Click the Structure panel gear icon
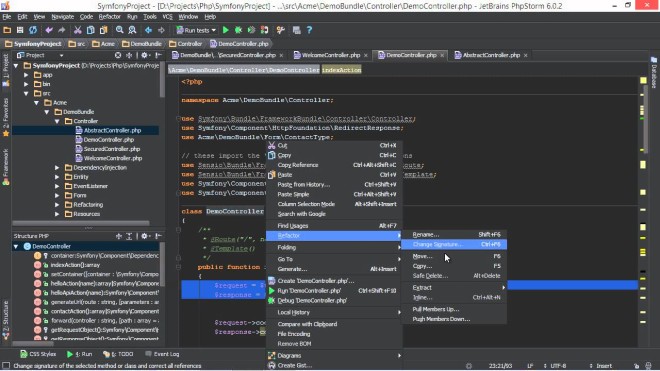 145,236
